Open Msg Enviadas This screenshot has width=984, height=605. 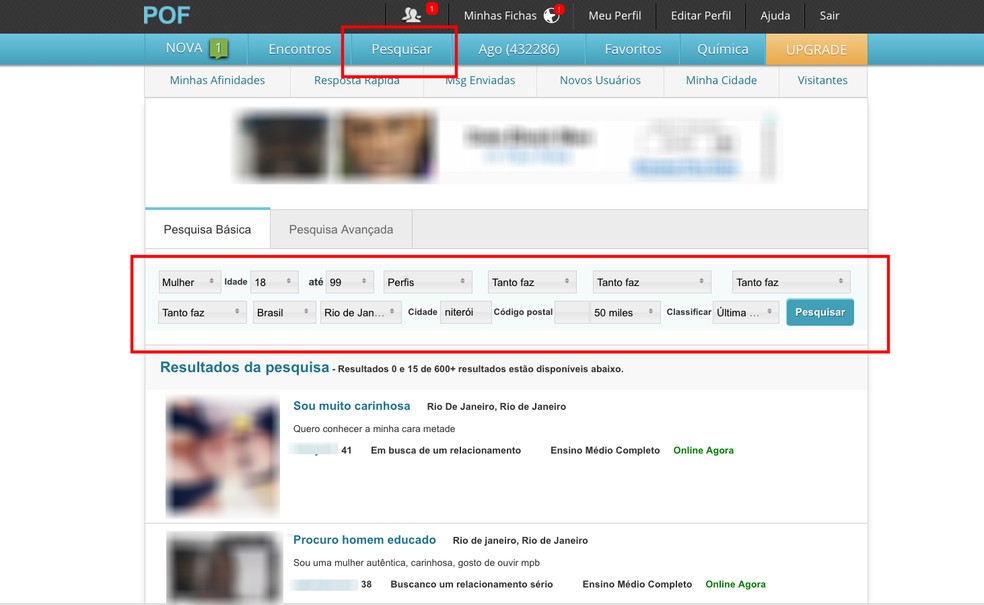480,80
